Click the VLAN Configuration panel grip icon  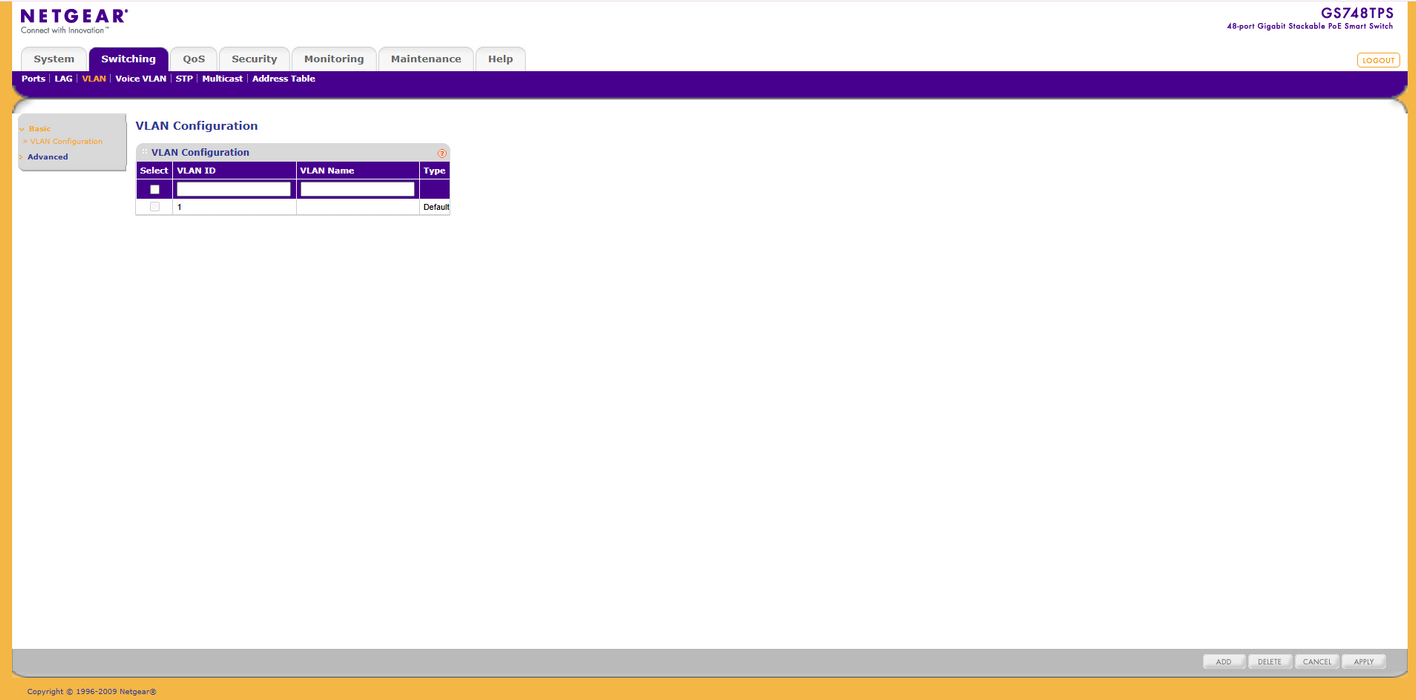tap(144, 152)
